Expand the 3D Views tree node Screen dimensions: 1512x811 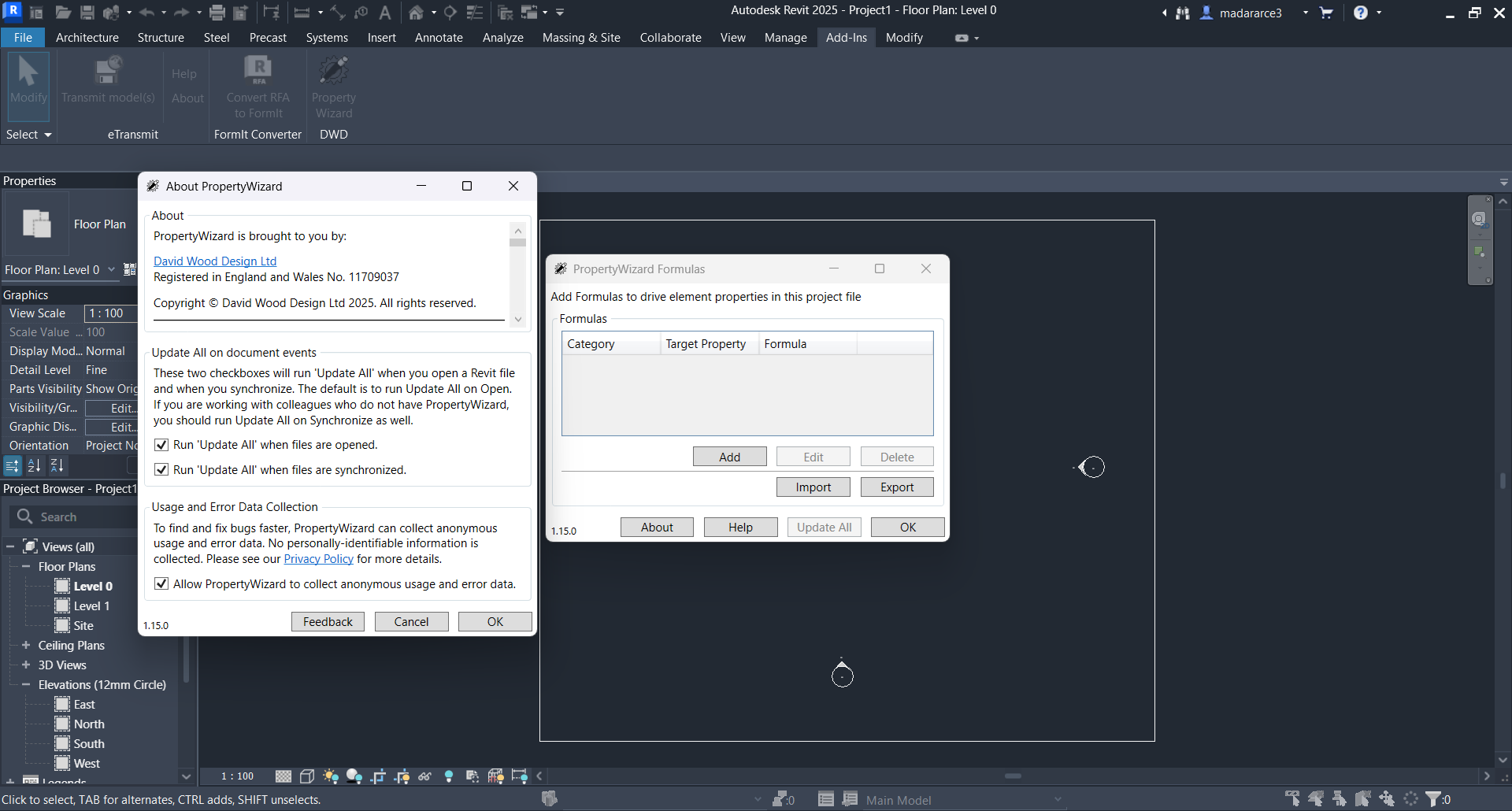click(26, 665)
